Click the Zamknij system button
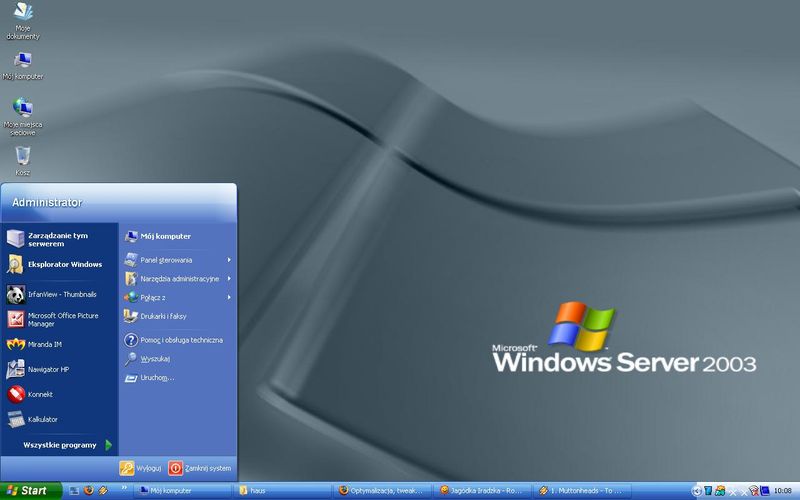800x500 pixels. click(x=199, y=468)
